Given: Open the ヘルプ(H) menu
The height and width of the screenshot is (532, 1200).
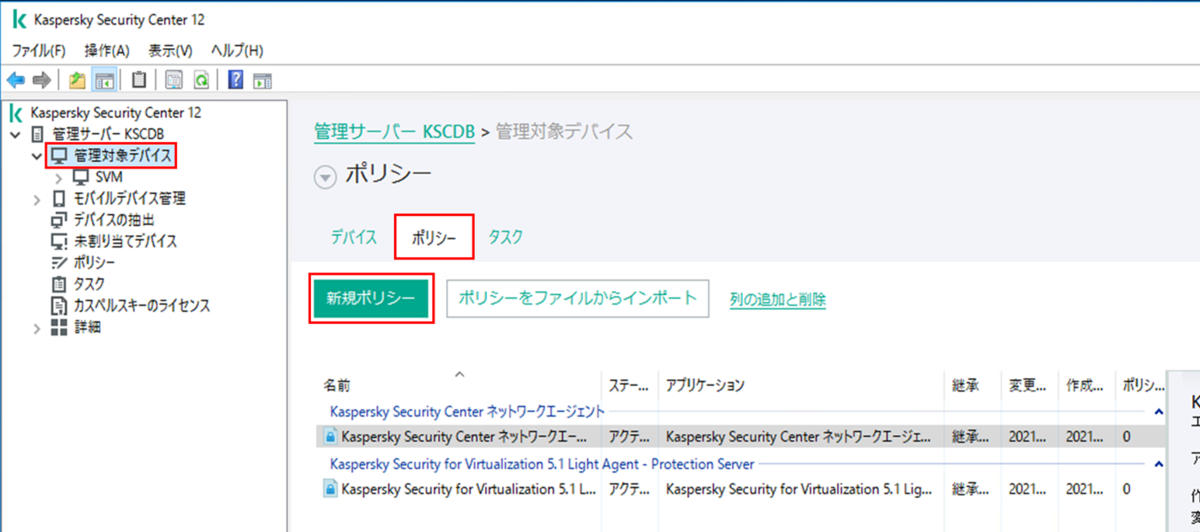Looking at the screenshot, I should click(x=237, y=50).
